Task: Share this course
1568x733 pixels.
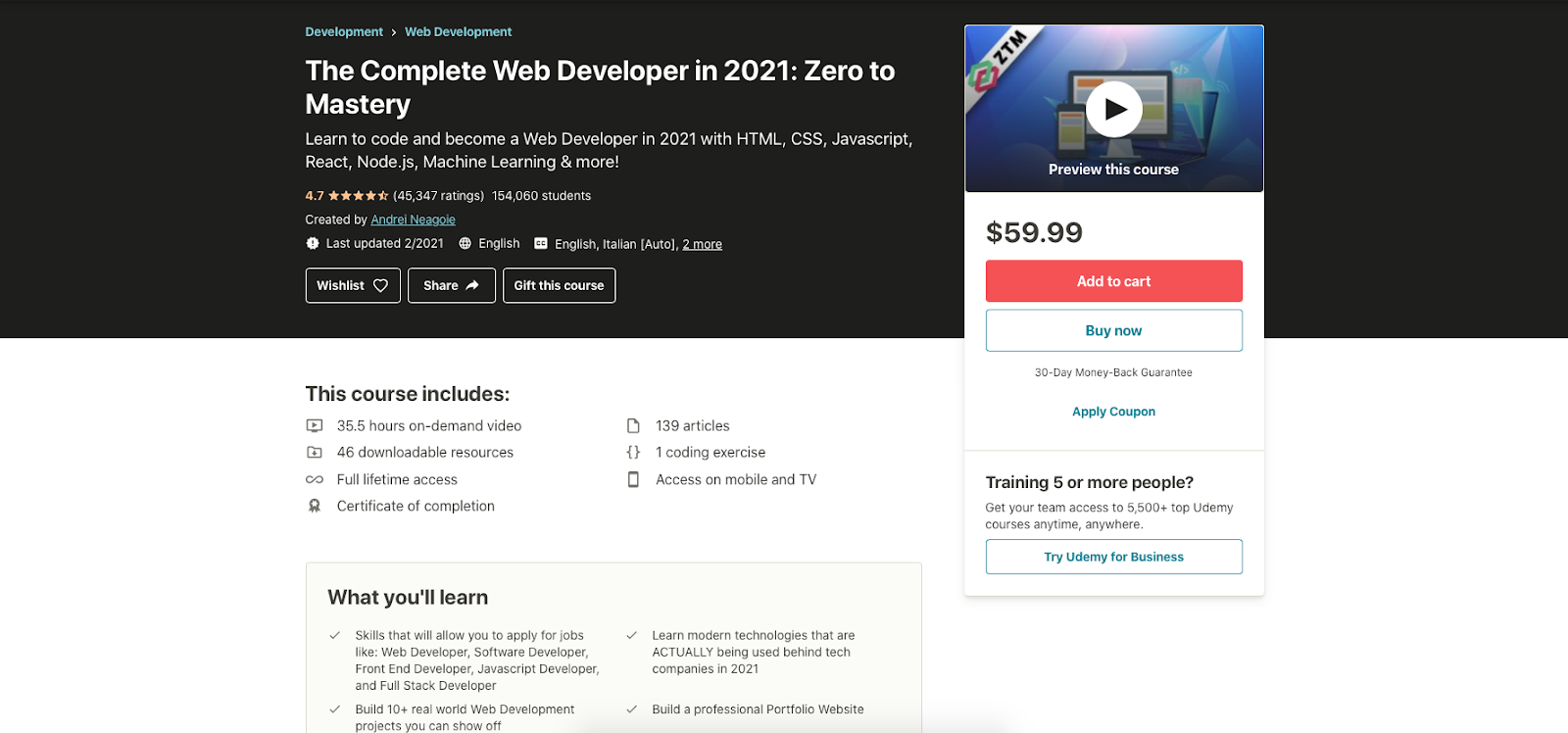Action: coord(452,285)
